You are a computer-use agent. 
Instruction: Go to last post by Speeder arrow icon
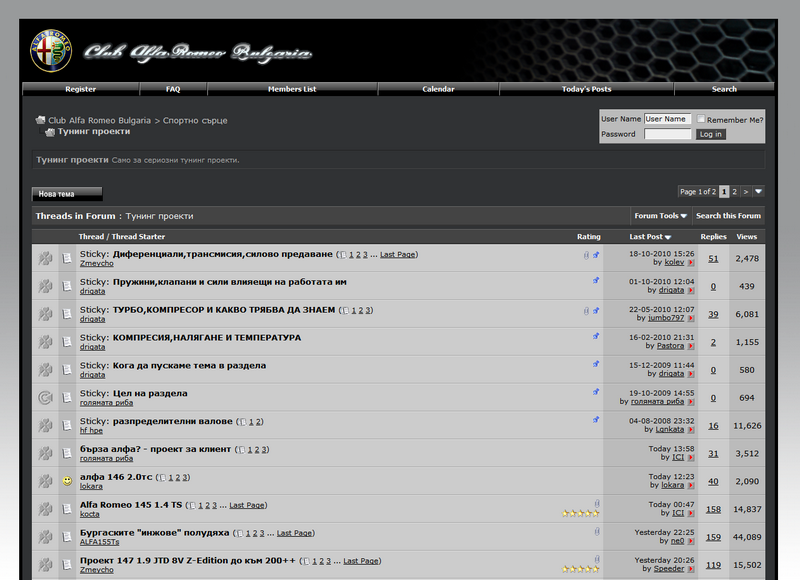click(x=691, y=569)
